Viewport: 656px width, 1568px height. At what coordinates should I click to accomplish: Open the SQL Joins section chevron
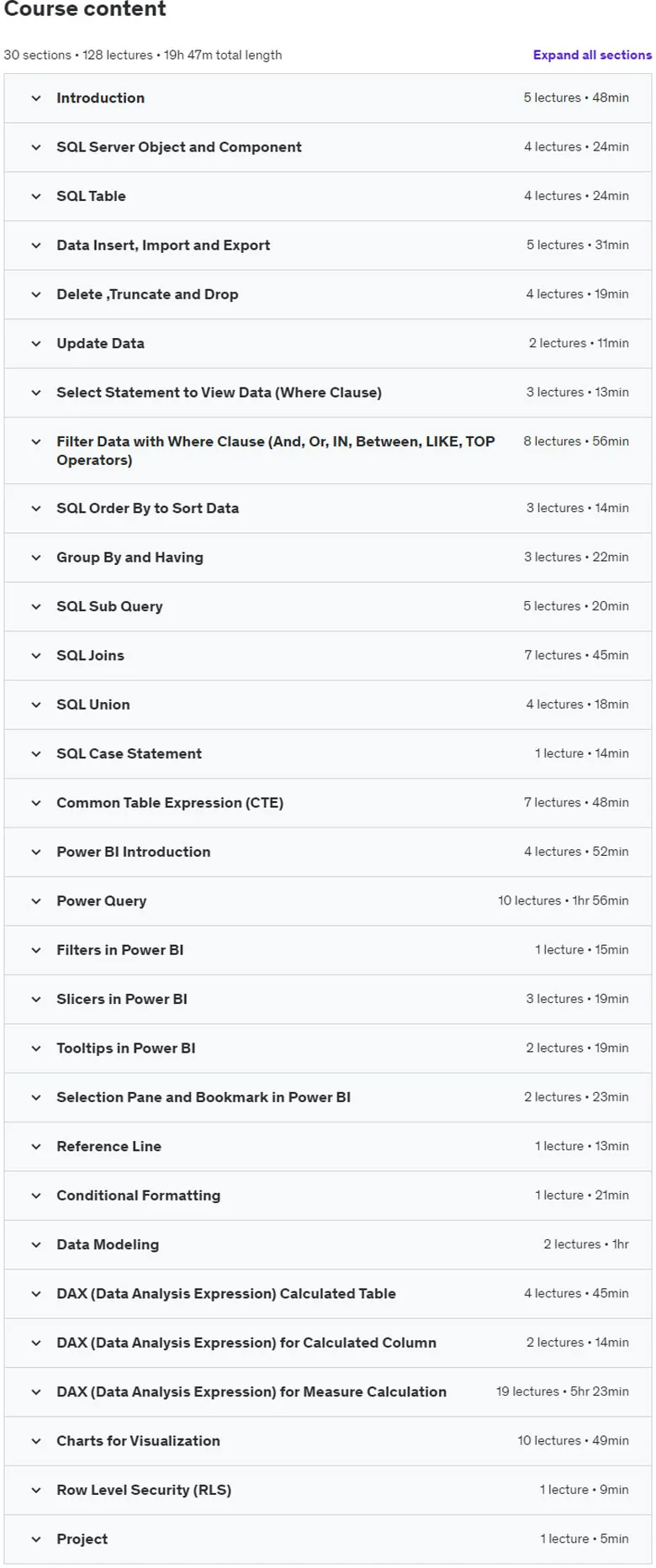click(36, 656)
